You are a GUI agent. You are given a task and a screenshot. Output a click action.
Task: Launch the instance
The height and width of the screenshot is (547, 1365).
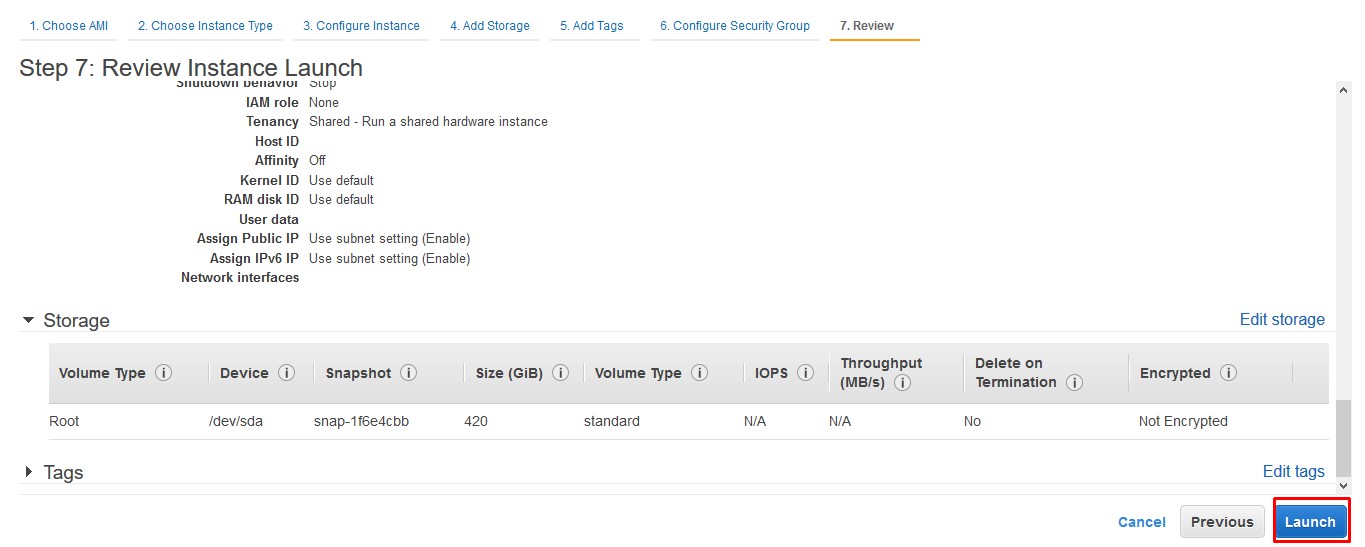(1310, 521)
